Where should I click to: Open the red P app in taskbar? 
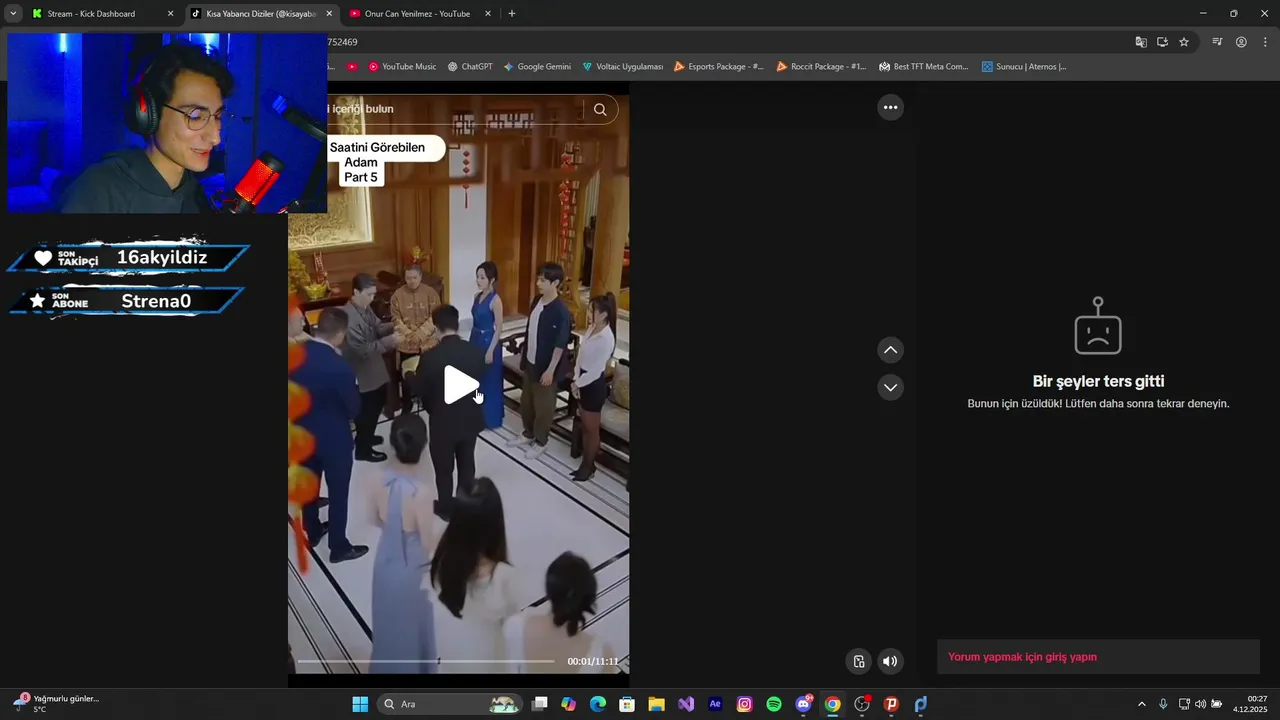pos(891,704)
